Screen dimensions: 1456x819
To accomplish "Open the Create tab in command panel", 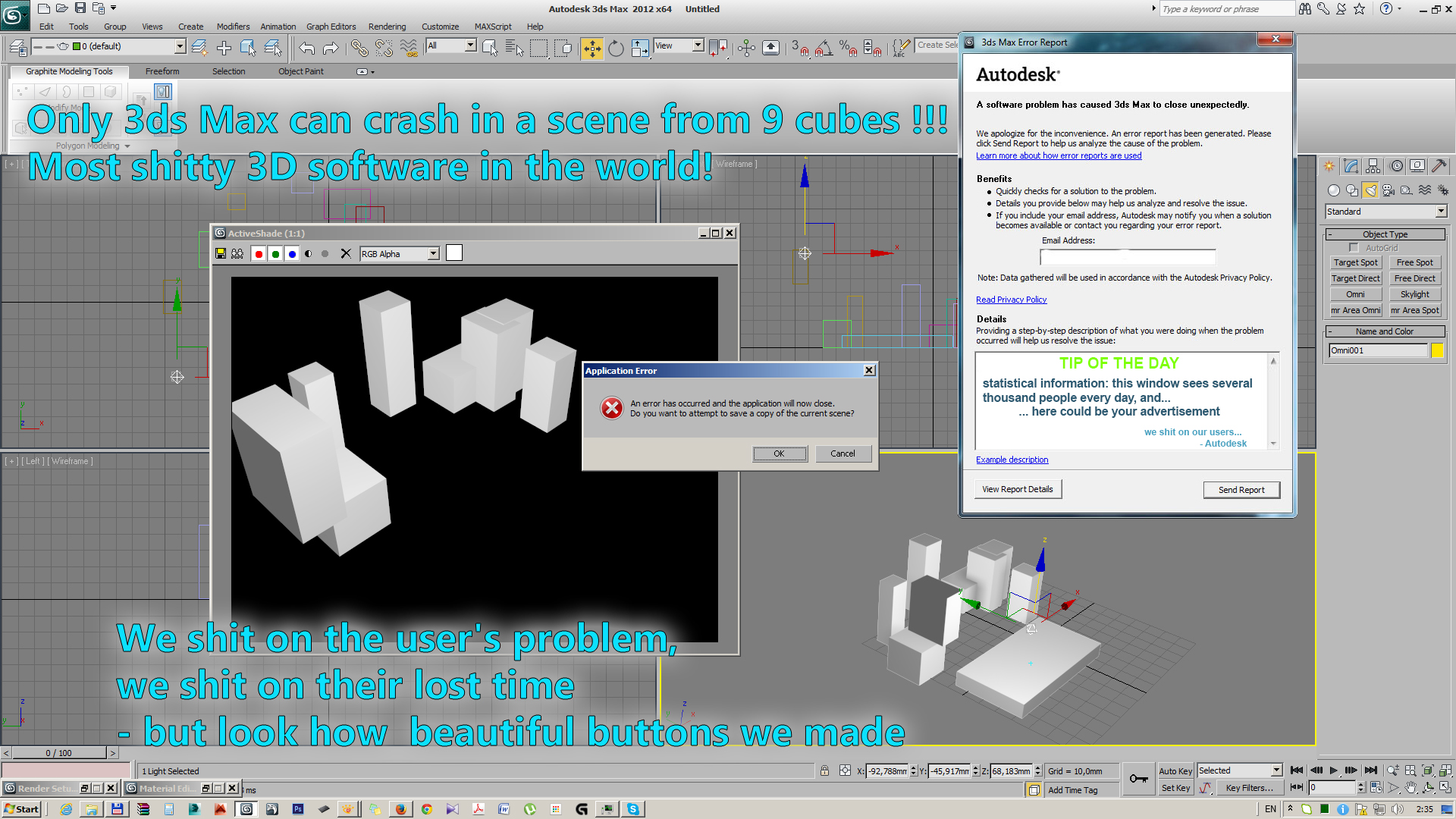I will pyautogui.click(x=1329, y=166).
